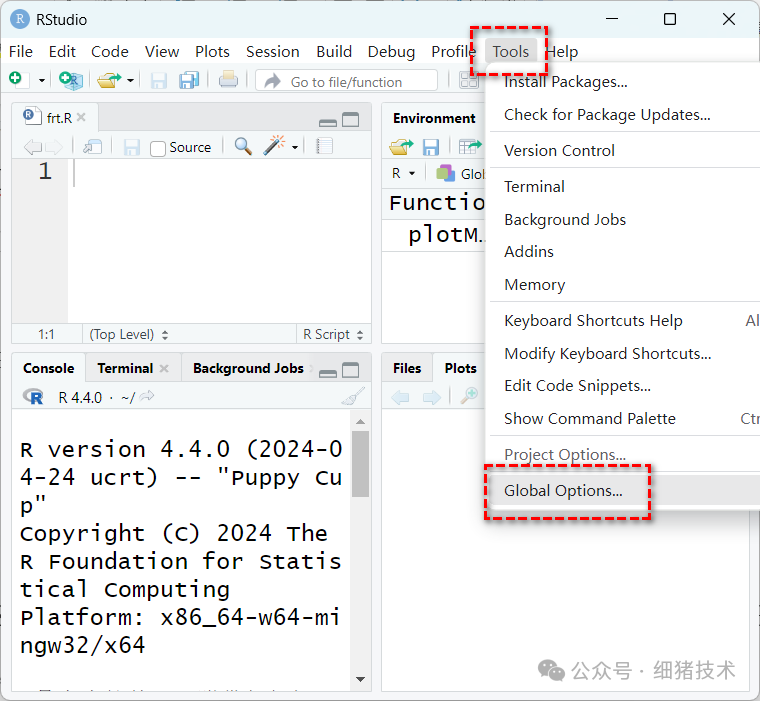Screen dimensions: 760x701
Task: Click into line 1 of the editor
Action: (221, 172)
